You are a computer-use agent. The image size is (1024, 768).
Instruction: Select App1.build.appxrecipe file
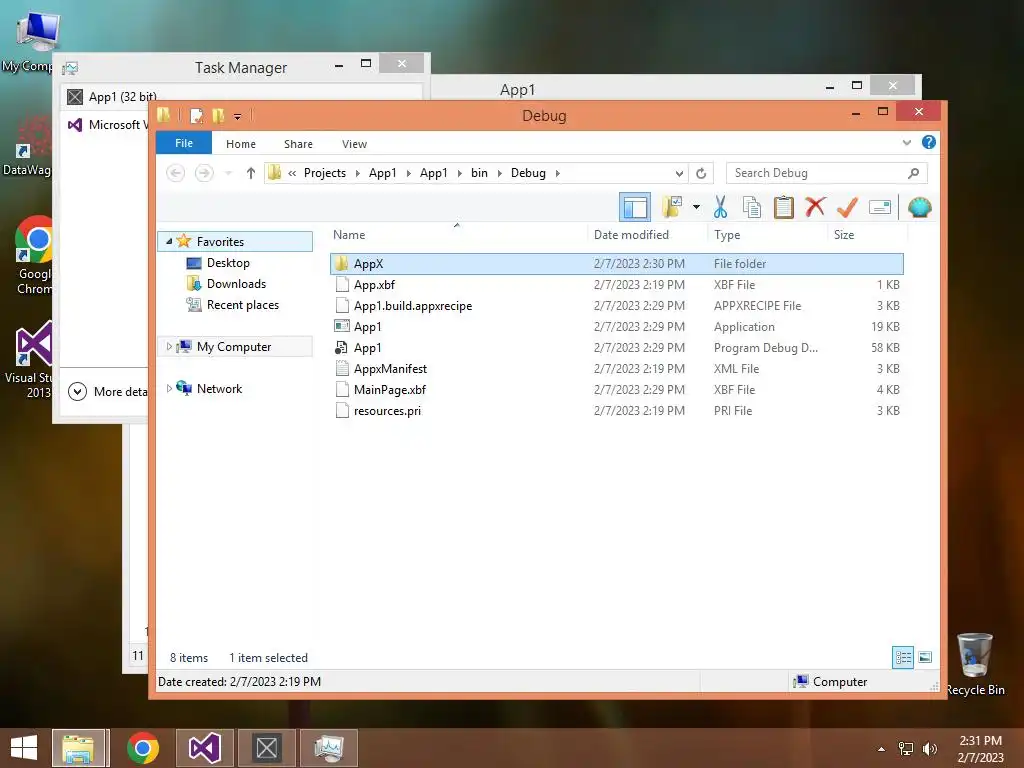point(616,306)
